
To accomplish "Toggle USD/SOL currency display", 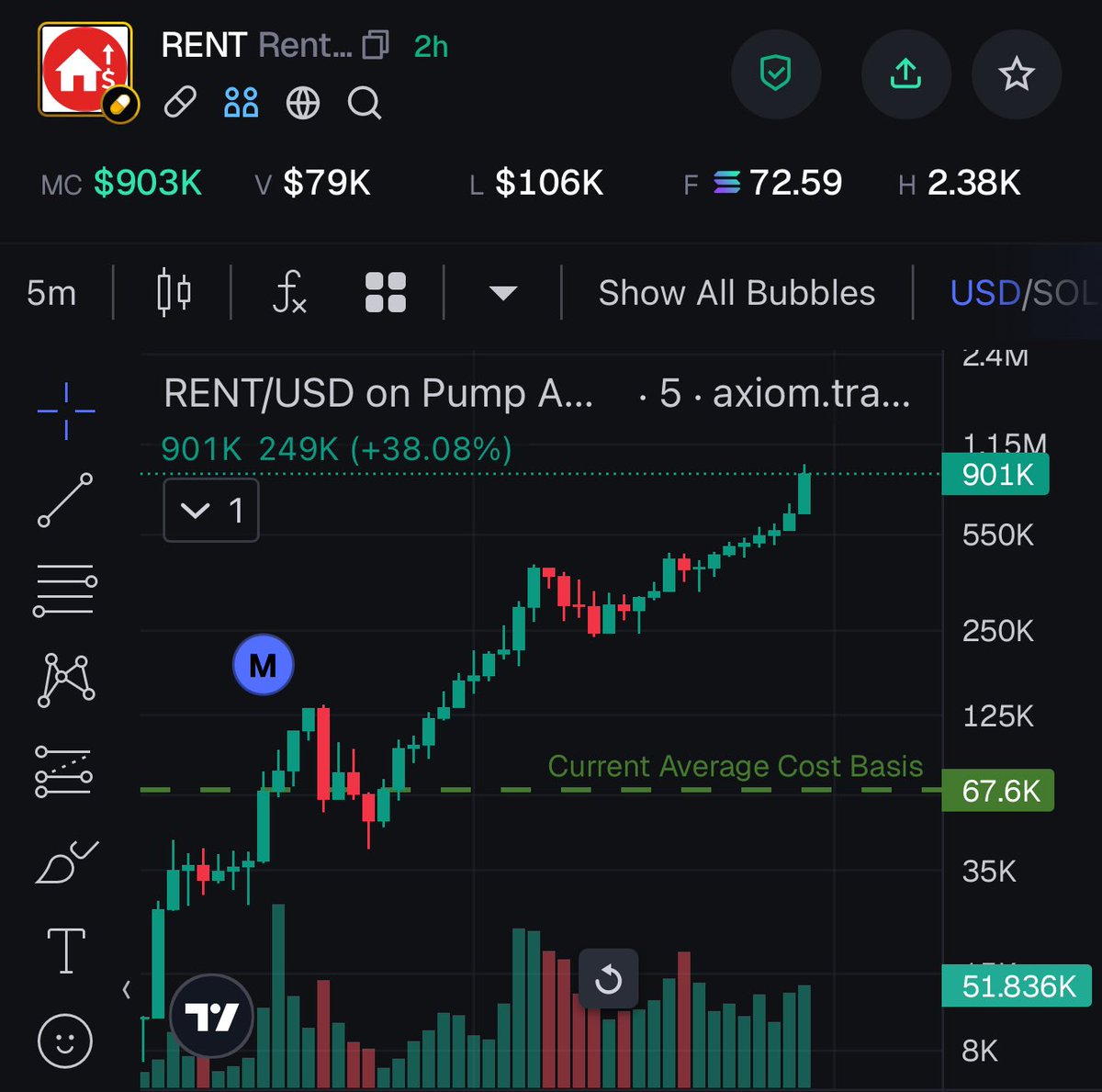I will click(x=1024, y=293).
